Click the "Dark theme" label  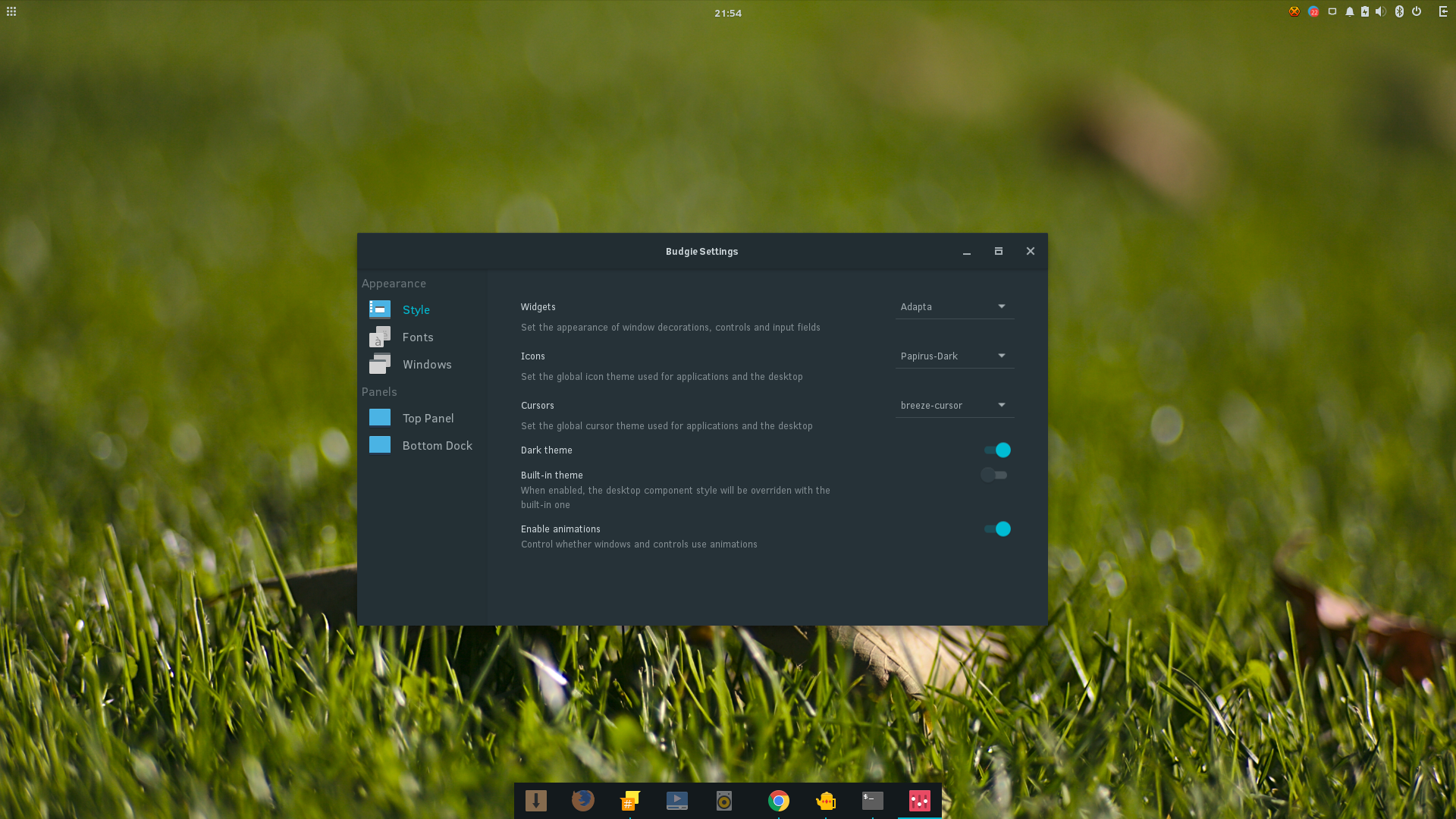547,450
